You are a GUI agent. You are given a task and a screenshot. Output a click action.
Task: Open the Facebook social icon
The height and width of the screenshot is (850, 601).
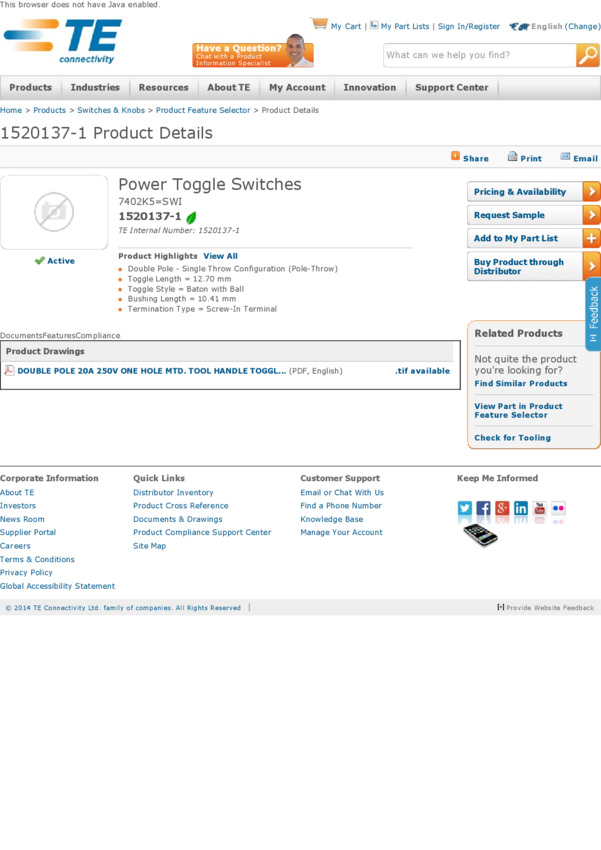click(x=483, y=508)
